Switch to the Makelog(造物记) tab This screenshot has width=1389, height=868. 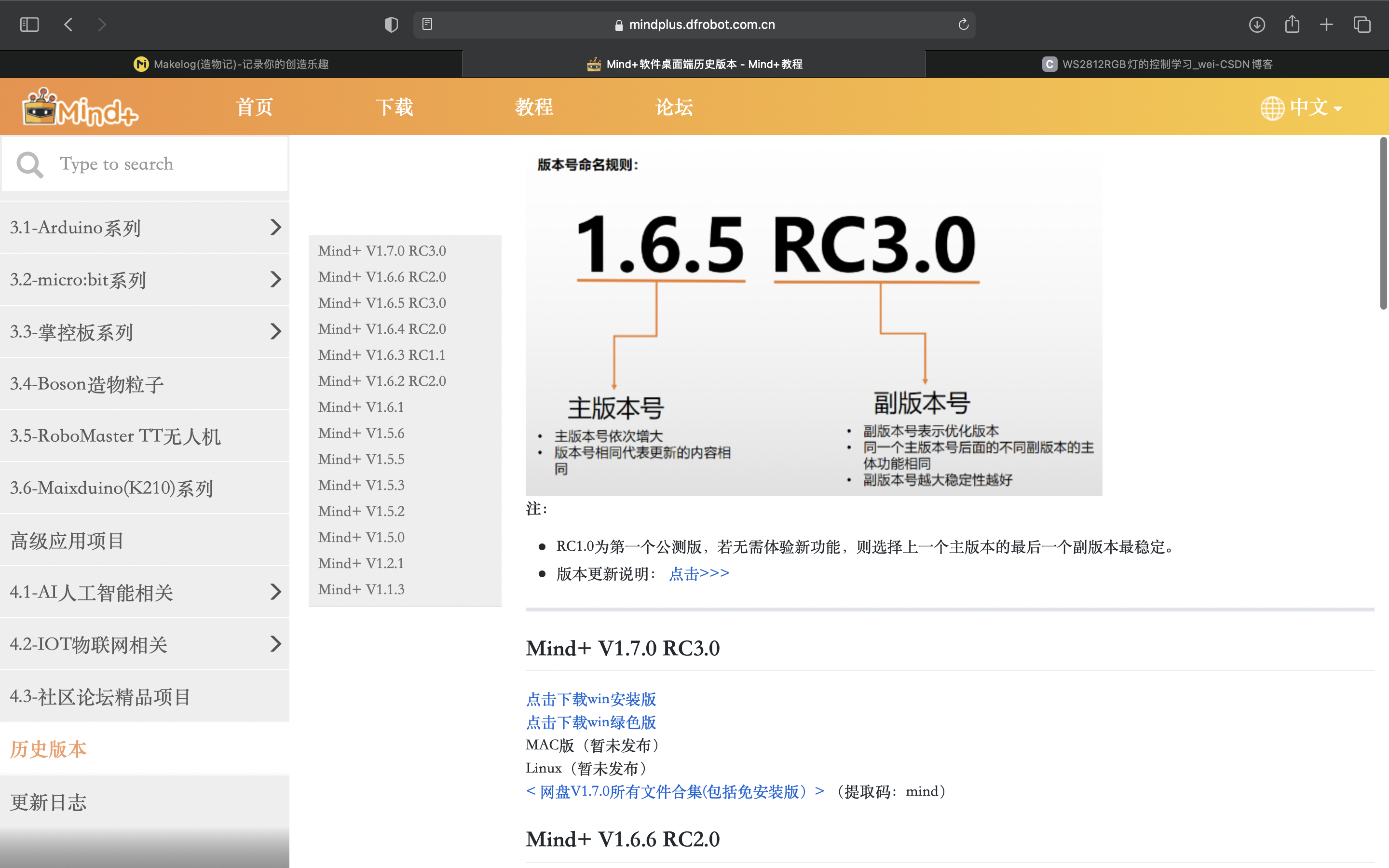click(x=231, y=64)
